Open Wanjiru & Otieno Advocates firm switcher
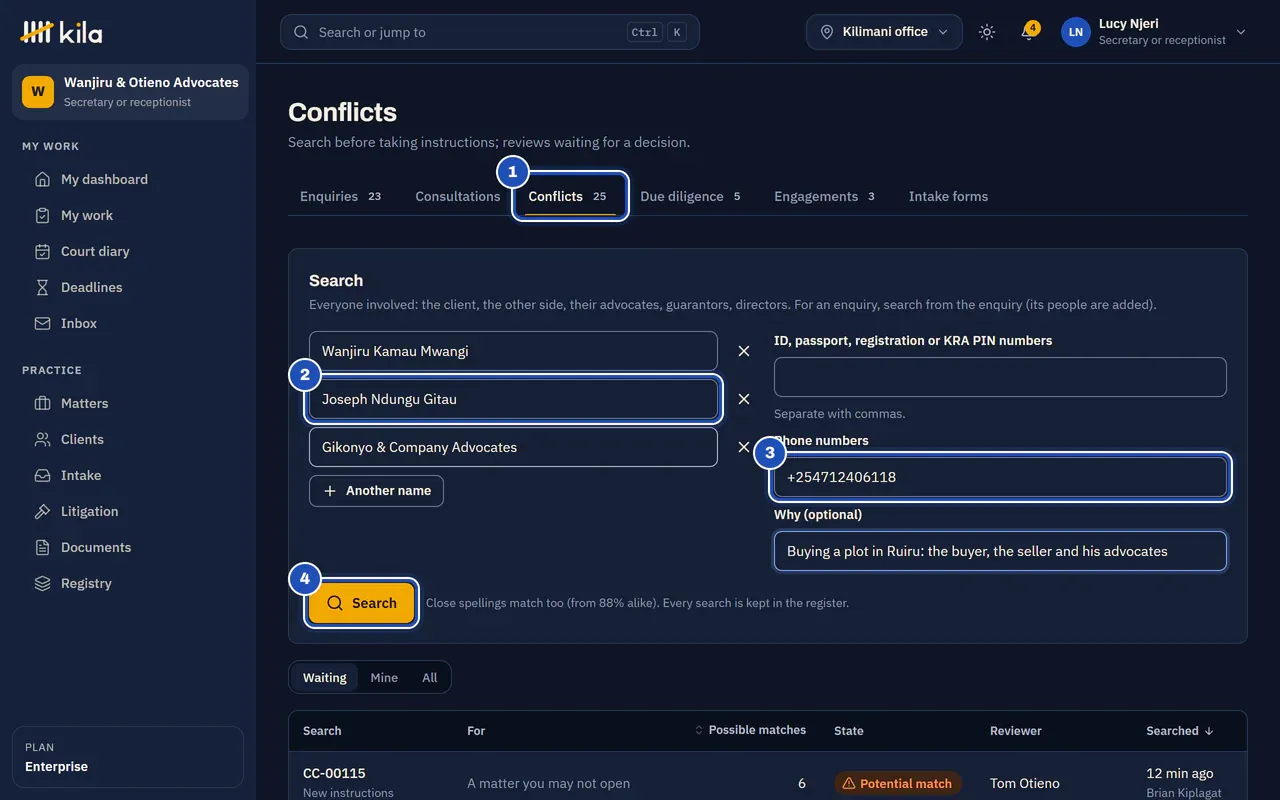Screen dimensions: 1280x800 pos(130,92)
